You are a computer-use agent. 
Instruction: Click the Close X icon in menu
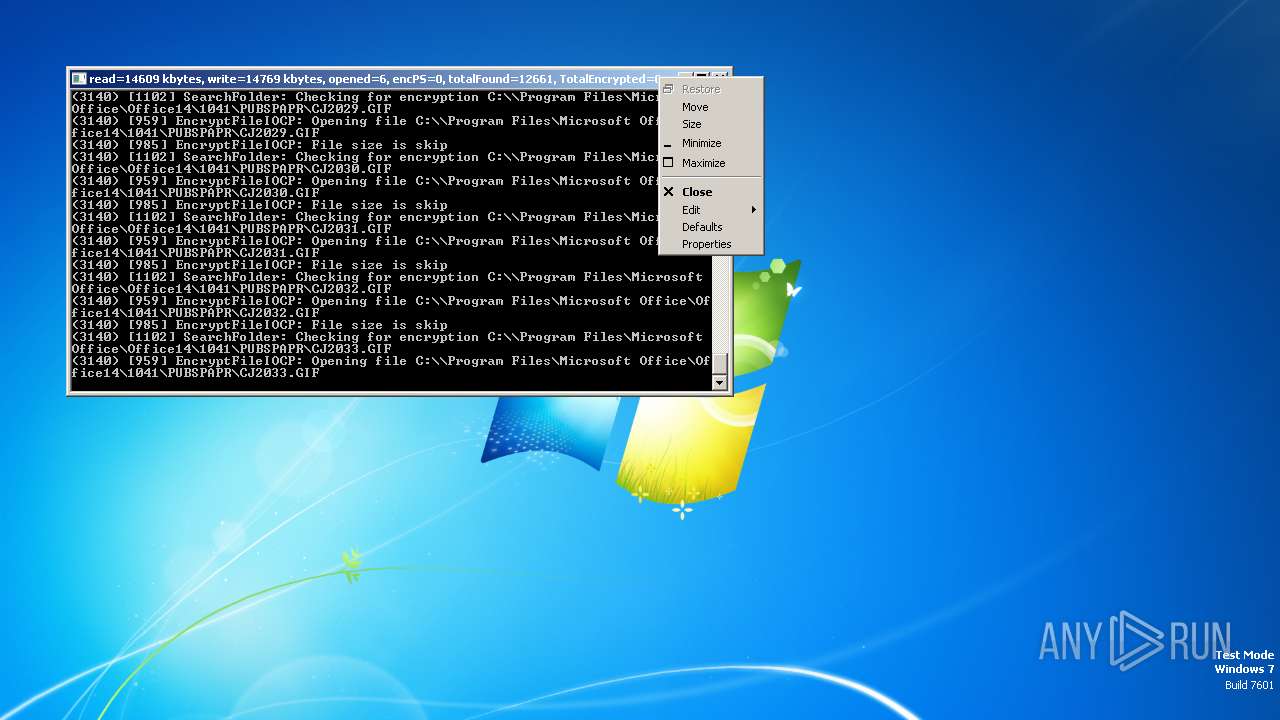click(668, 192)
